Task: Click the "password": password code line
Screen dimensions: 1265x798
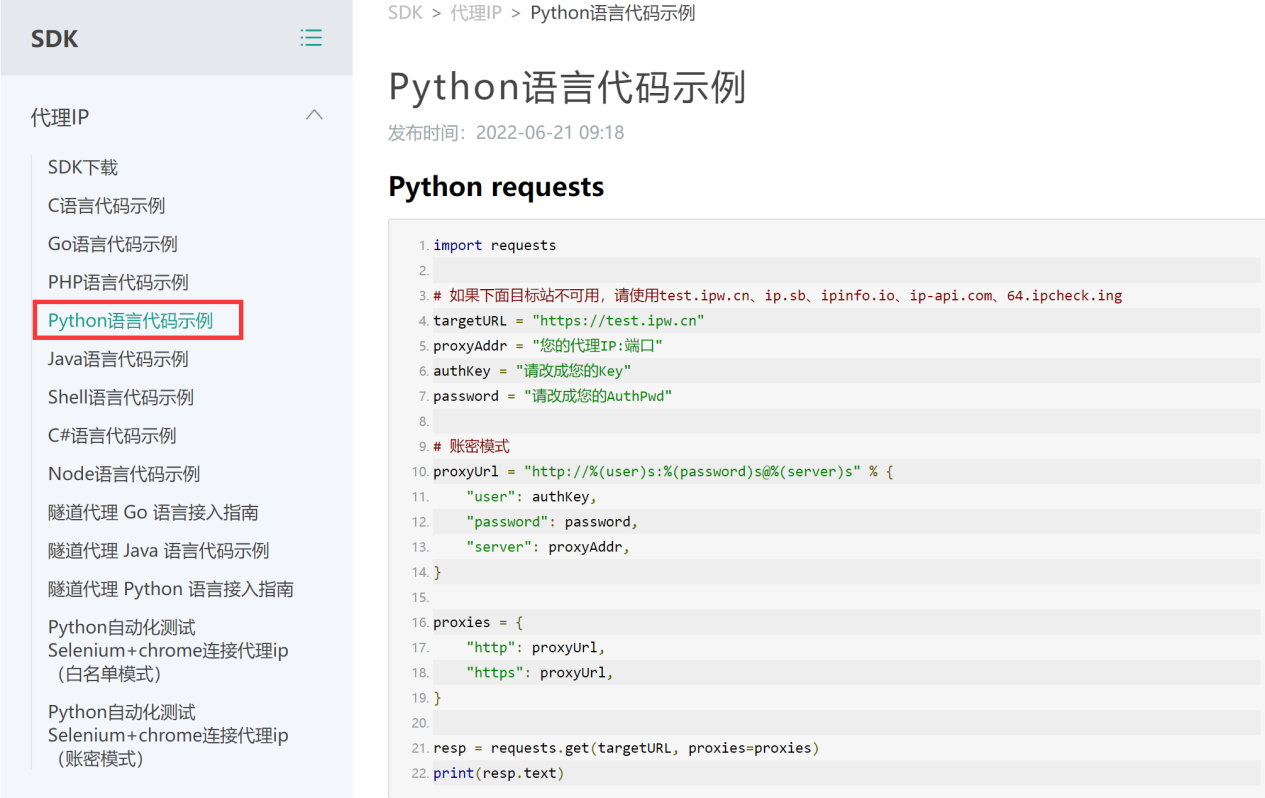Action: (551, 521)
